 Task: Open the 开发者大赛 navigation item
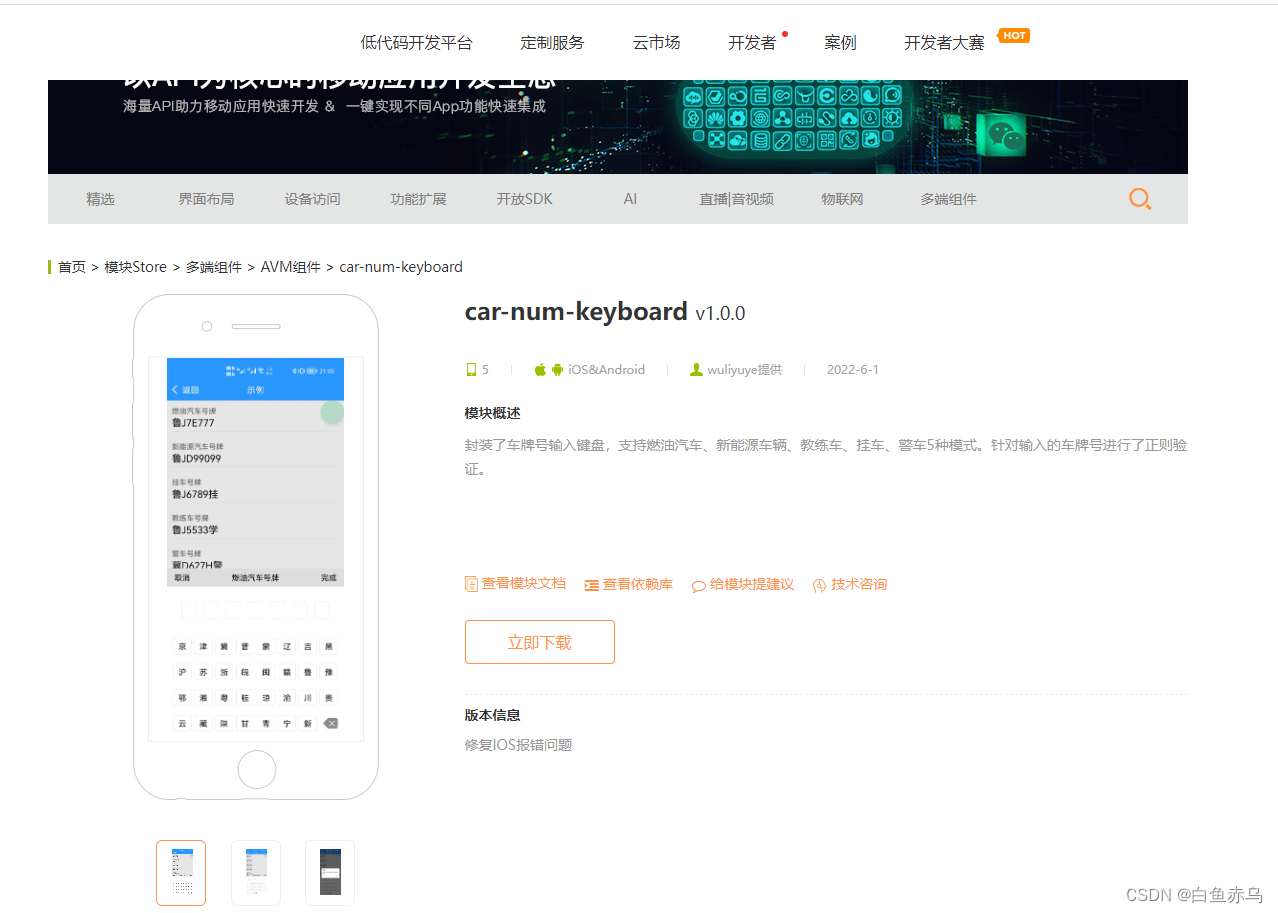tap(944, 43)
